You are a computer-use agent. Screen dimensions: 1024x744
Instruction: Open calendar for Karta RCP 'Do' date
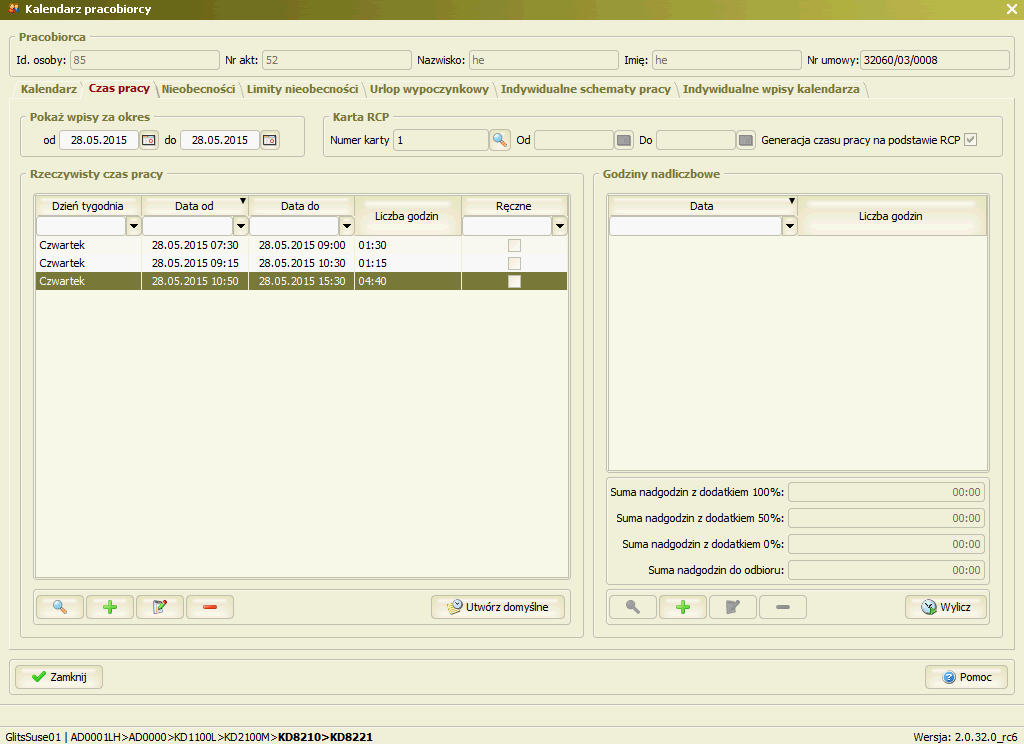click(x=746, y=140)
